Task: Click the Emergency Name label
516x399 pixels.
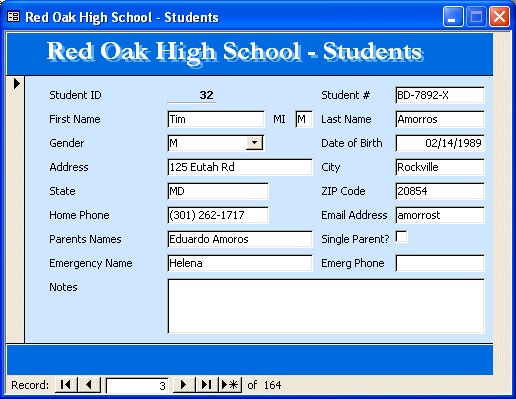Action: pyautogui.click(x=91, y=263)
